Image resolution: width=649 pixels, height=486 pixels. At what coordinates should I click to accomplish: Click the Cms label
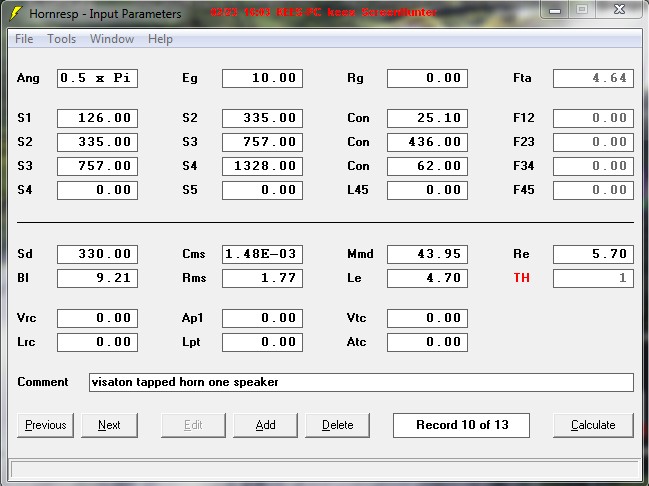194,254
